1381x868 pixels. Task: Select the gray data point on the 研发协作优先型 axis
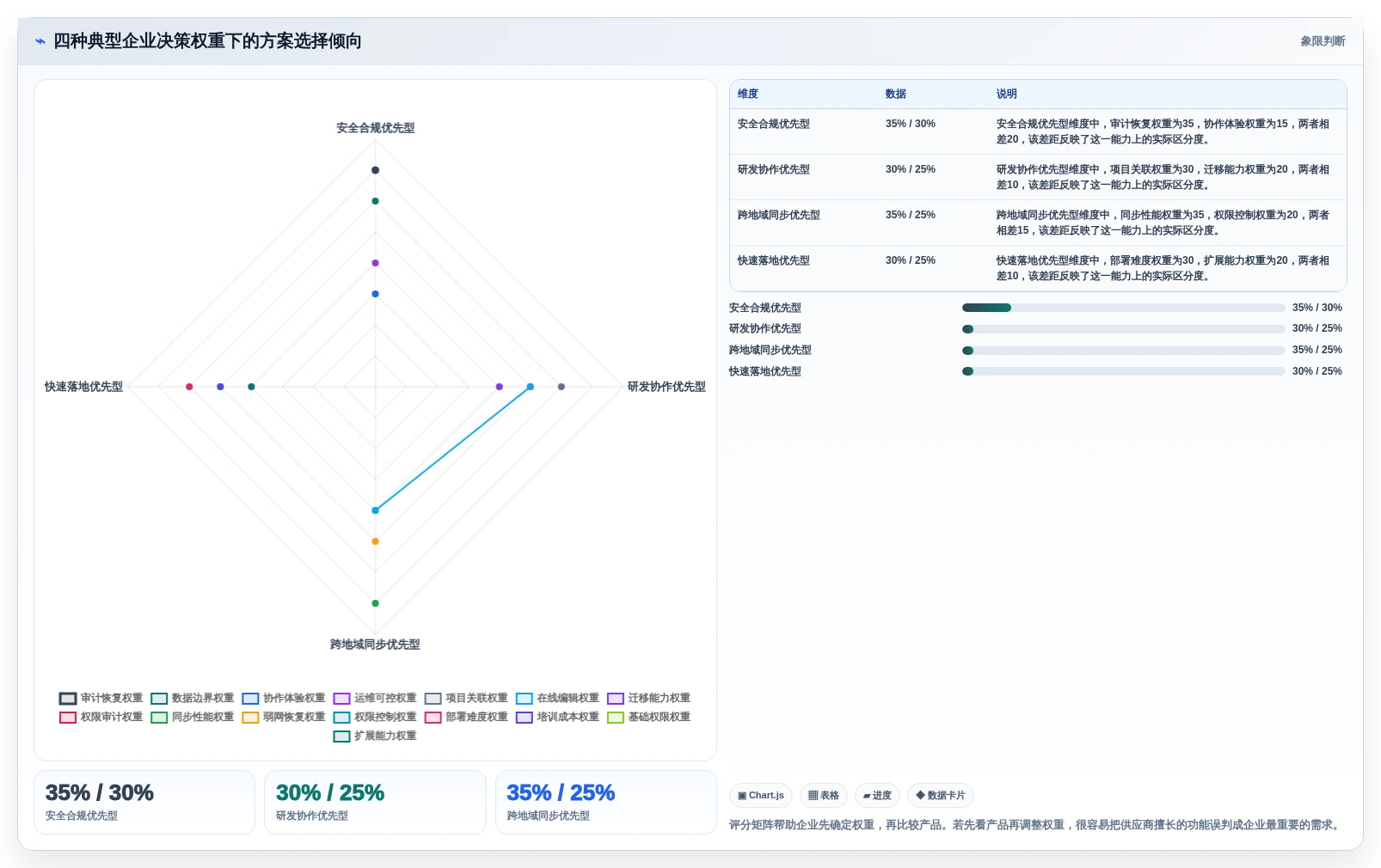pyautogui.click(x=562, y=387)
